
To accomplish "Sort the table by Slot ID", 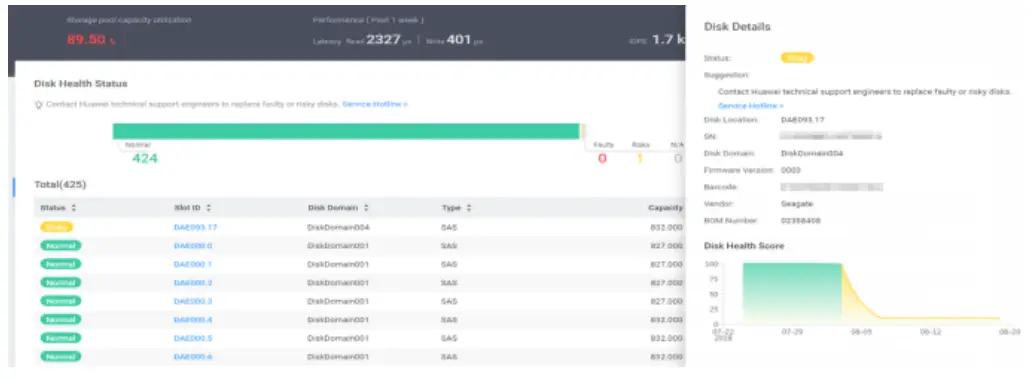I will [209, 208].
